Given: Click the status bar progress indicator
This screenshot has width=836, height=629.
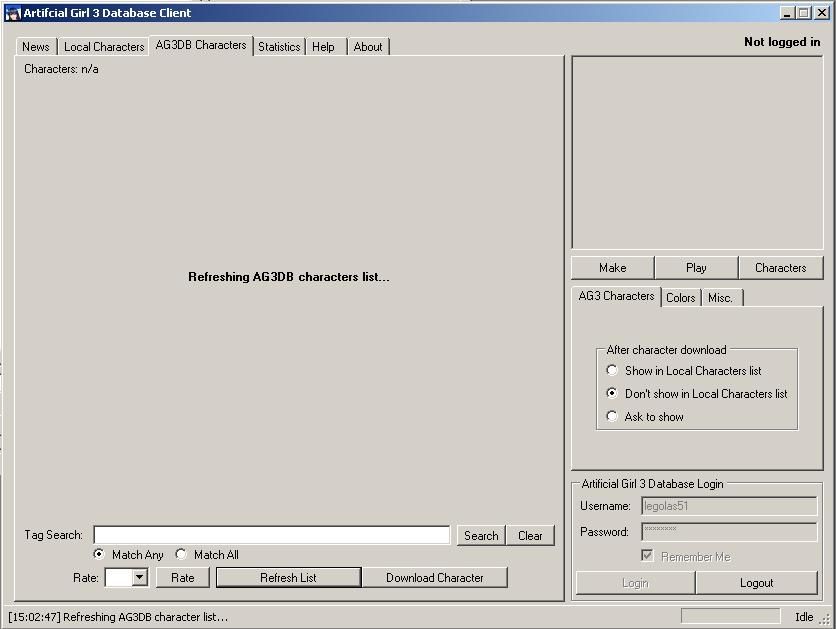Looking at the screenshot, I should (x=730, y=616).
